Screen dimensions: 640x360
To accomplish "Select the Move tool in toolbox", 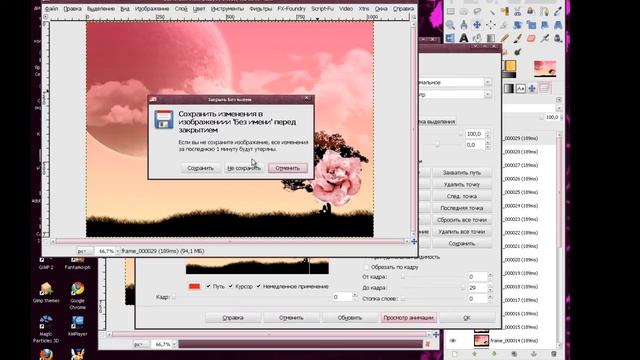I will point(477,25).
